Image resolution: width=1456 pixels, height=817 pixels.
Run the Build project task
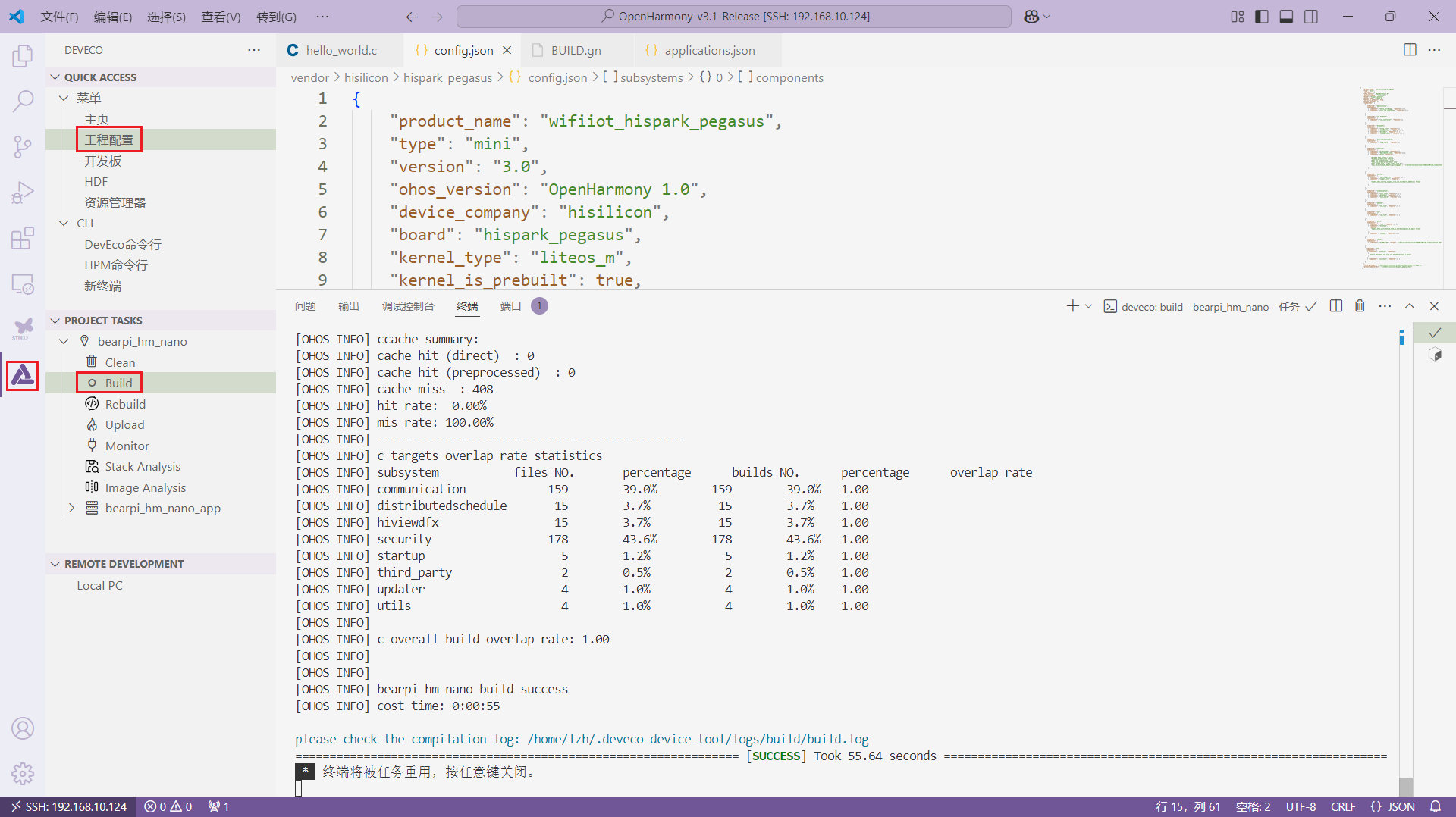pyautogui.click(x=118, y=383)
